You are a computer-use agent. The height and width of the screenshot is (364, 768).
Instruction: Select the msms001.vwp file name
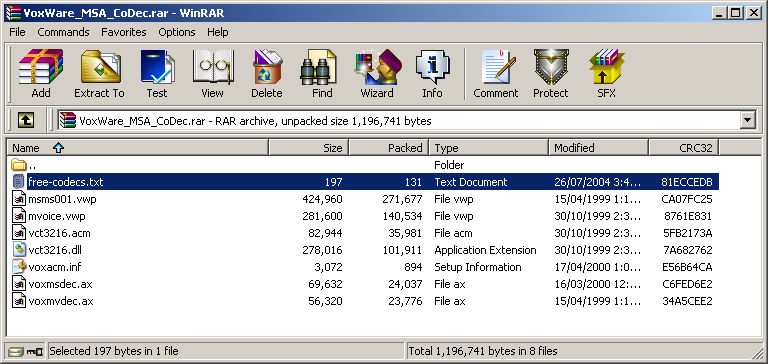coord(62,199)
